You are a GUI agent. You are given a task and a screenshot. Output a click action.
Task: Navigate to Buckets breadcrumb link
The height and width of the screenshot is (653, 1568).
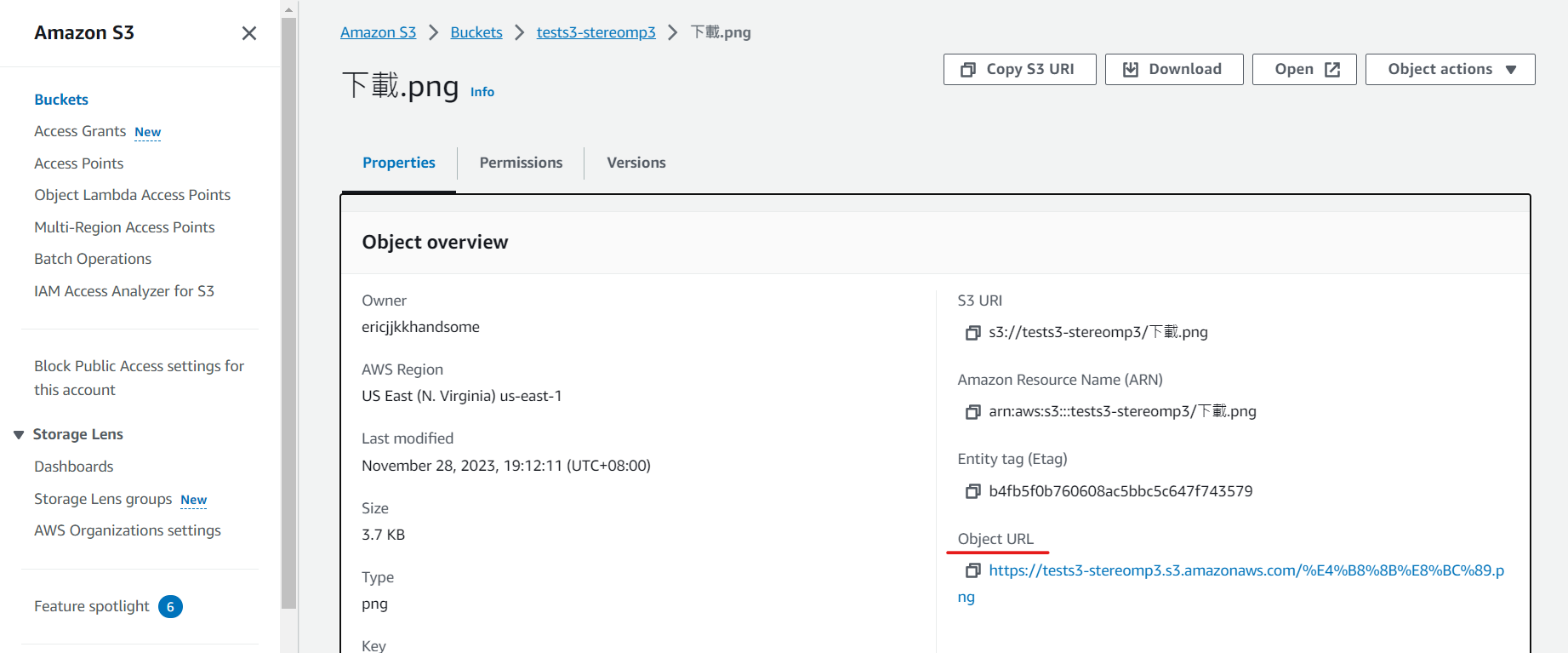(x=476, y=32)
